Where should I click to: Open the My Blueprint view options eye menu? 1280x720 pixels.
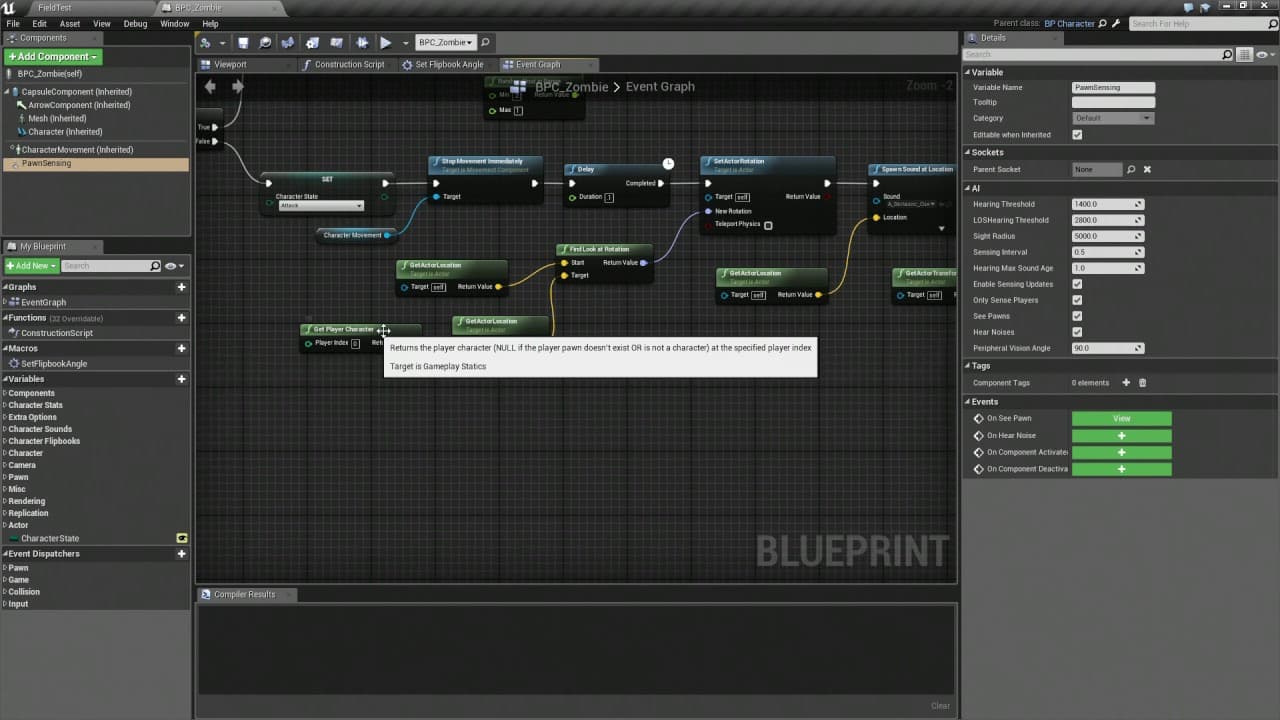tap(174, 266)
